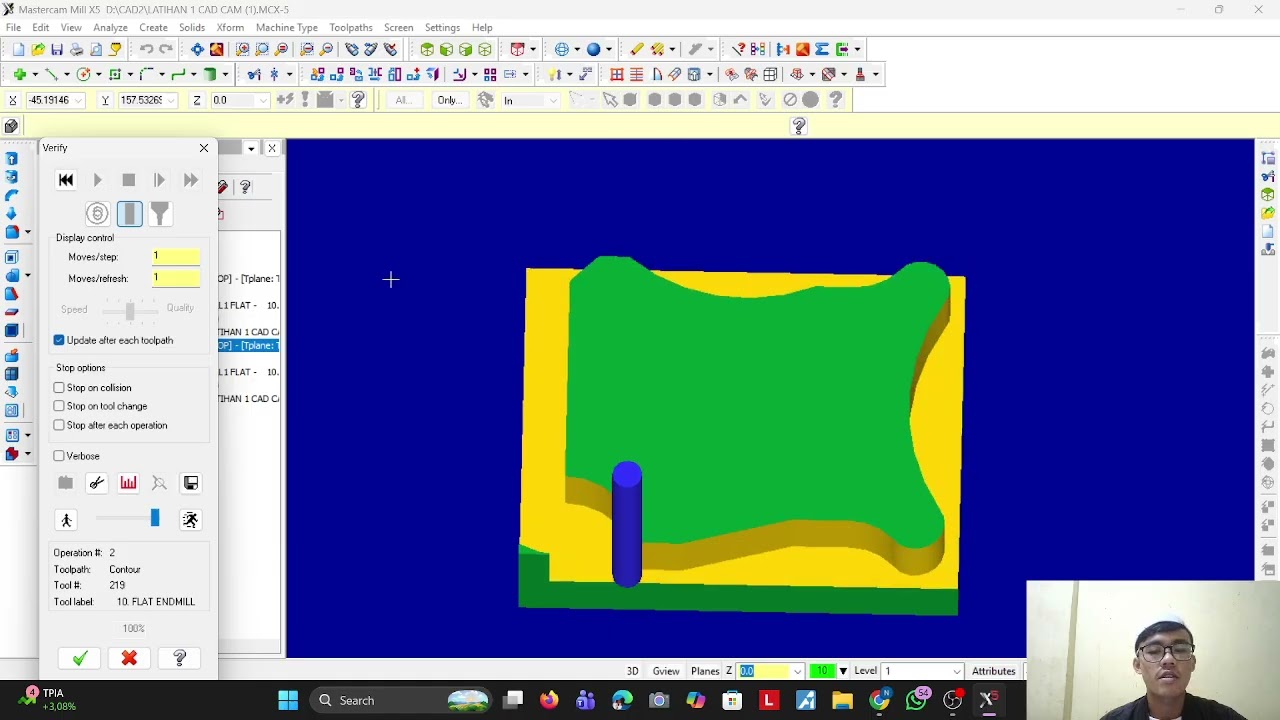The height and width of the screenshot is (720, 1280).
Task: Open the Solids menu
Action: (x=192, y=27)
